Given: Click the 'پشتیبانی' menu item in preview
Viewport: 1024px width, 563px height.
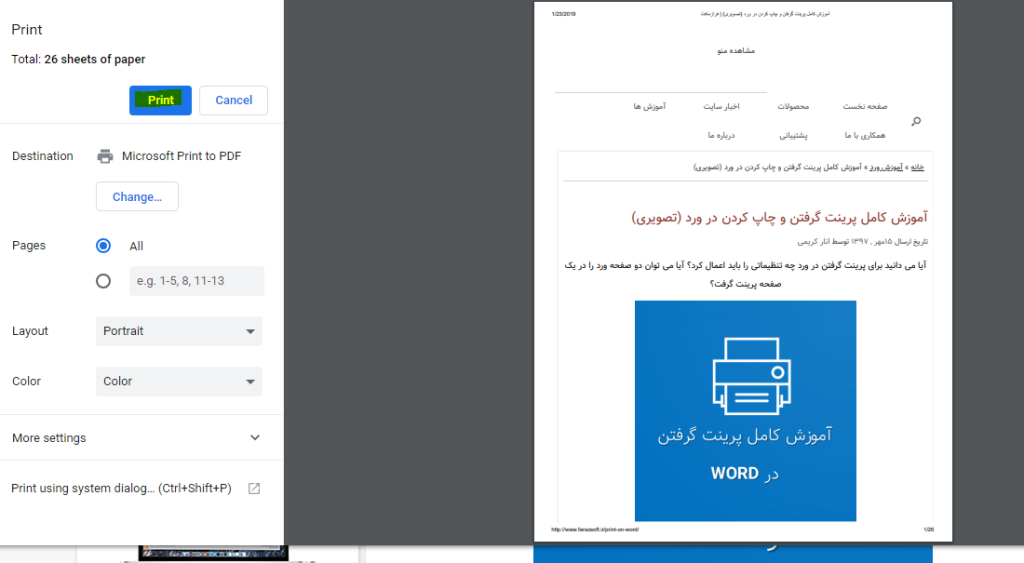Looking at the screenshot, I should [793, 135].
